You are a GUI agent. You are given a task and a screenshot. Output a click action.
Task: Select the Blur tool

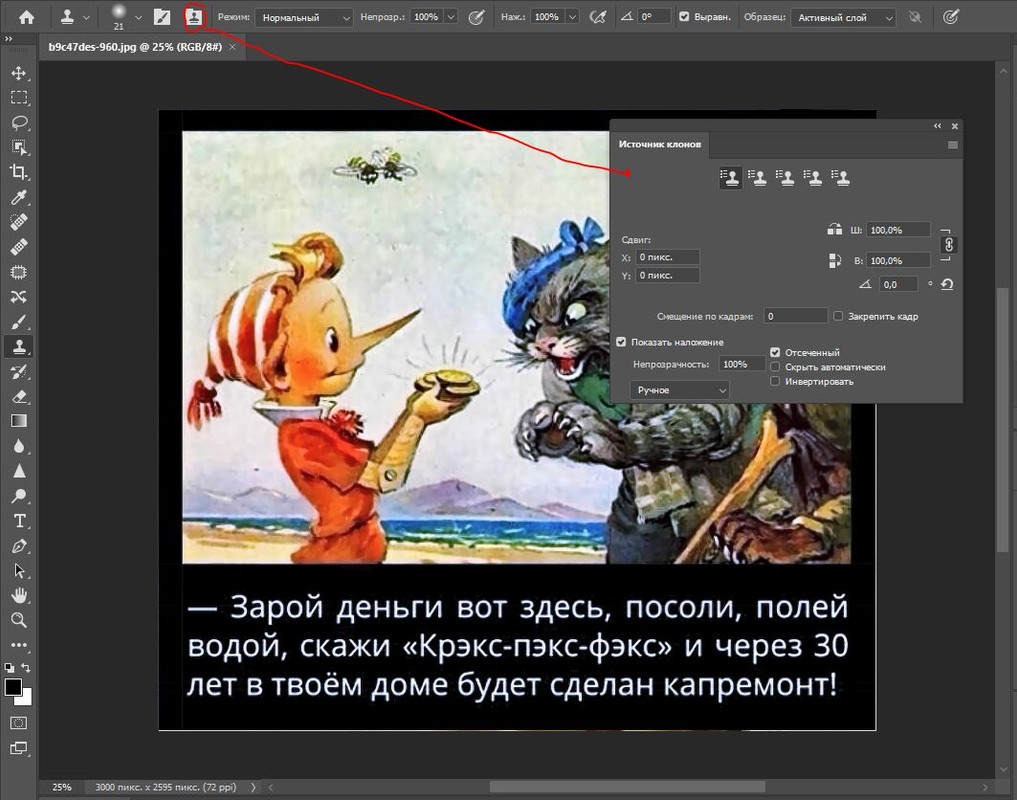click(x=19, y=446)
